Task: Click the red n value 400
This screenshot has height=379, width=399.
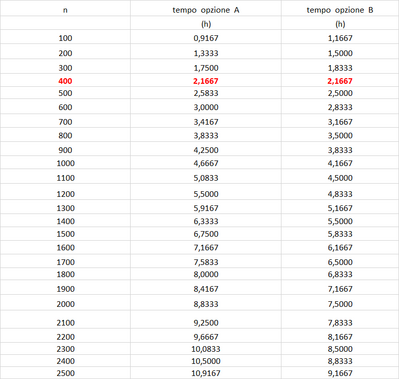Action: [x=65, y=81]
